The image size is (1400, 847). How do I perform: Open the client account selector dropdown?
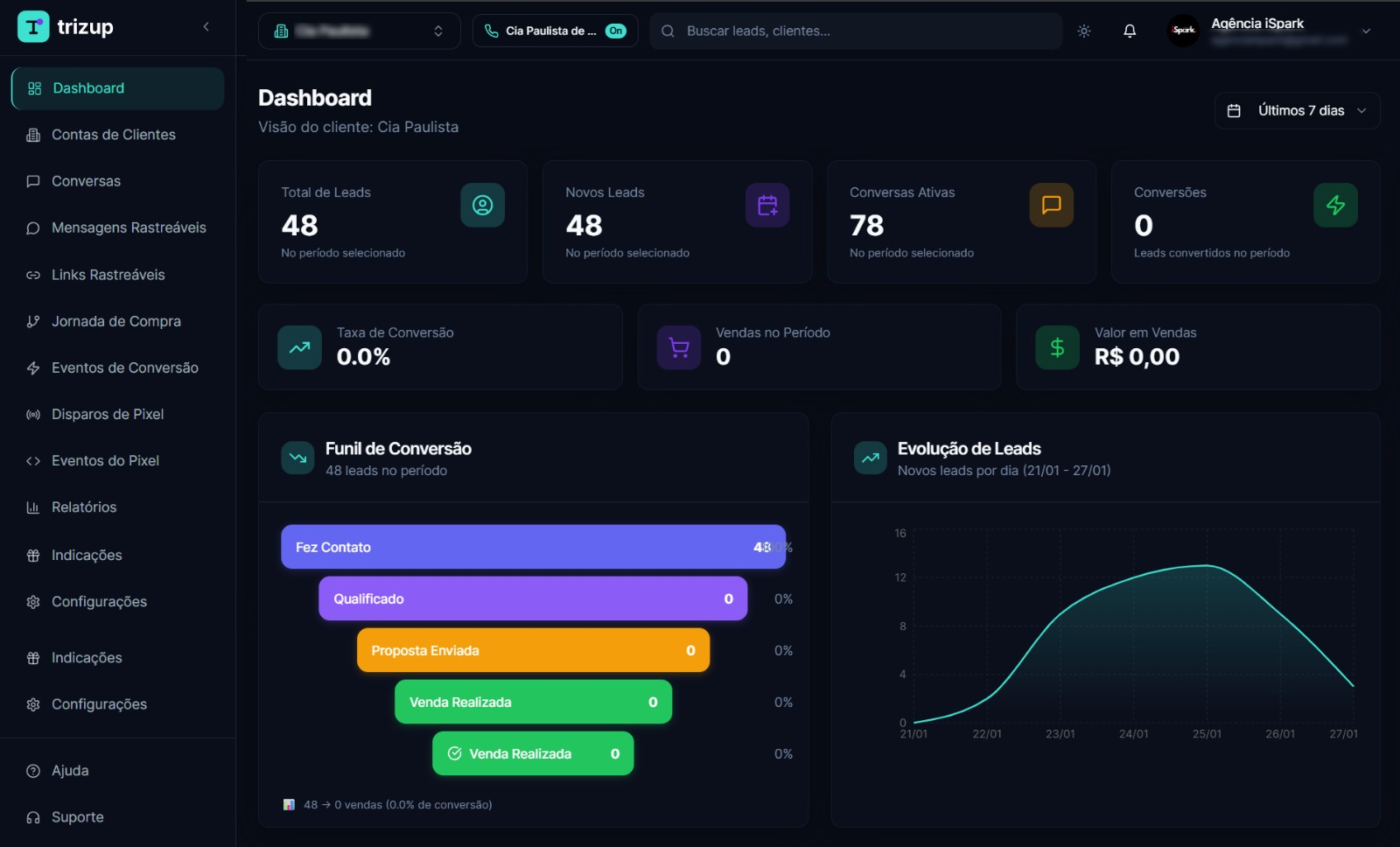(360, 31)
